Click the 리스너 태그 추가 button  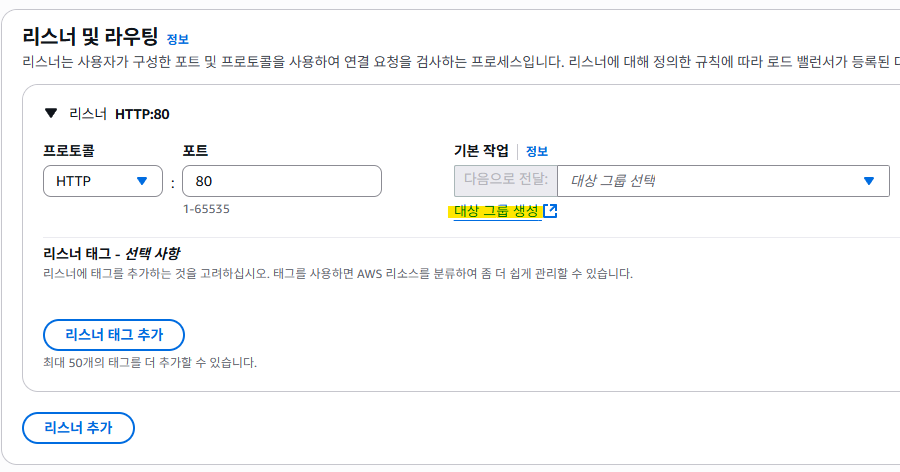click(114, 335)
